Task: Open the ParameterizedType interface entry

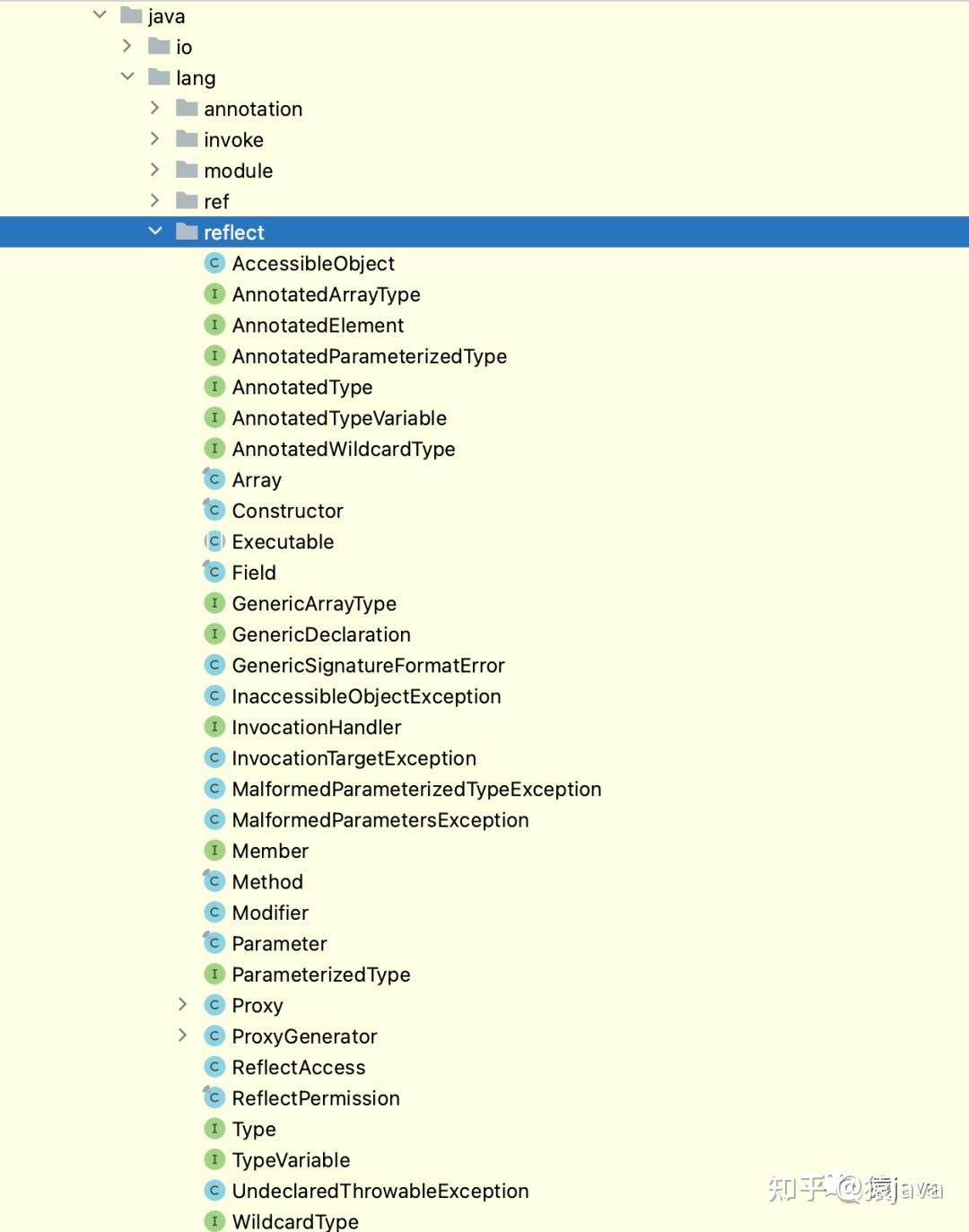Action: [320, 974]
